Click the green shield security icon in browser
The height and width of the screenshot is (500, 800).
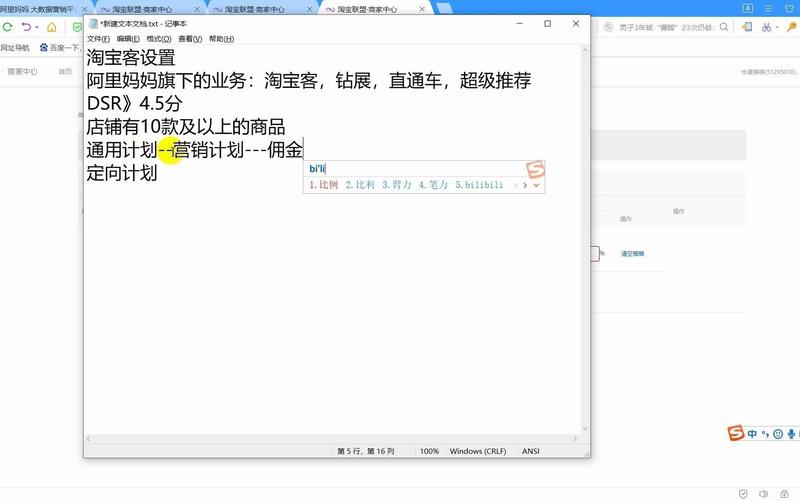click(x=77, y=27)
